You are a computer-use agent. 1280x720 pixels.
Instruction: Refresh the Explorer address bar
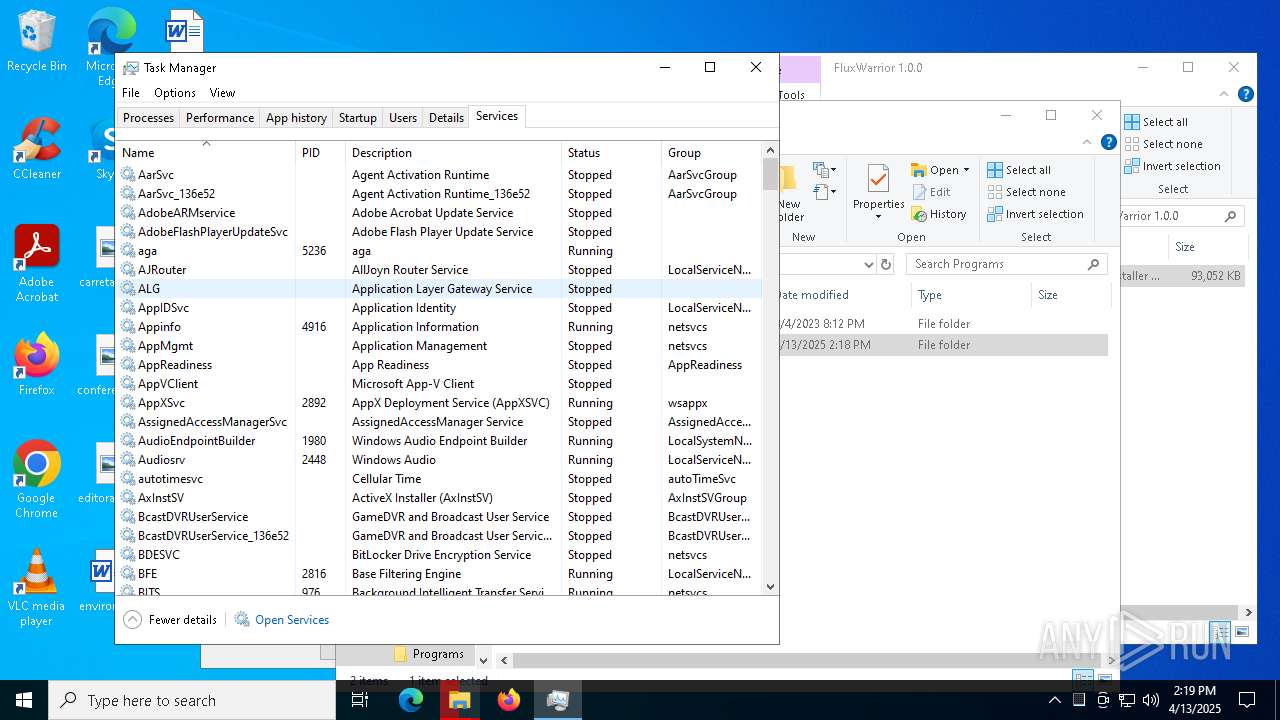(885, 264)
